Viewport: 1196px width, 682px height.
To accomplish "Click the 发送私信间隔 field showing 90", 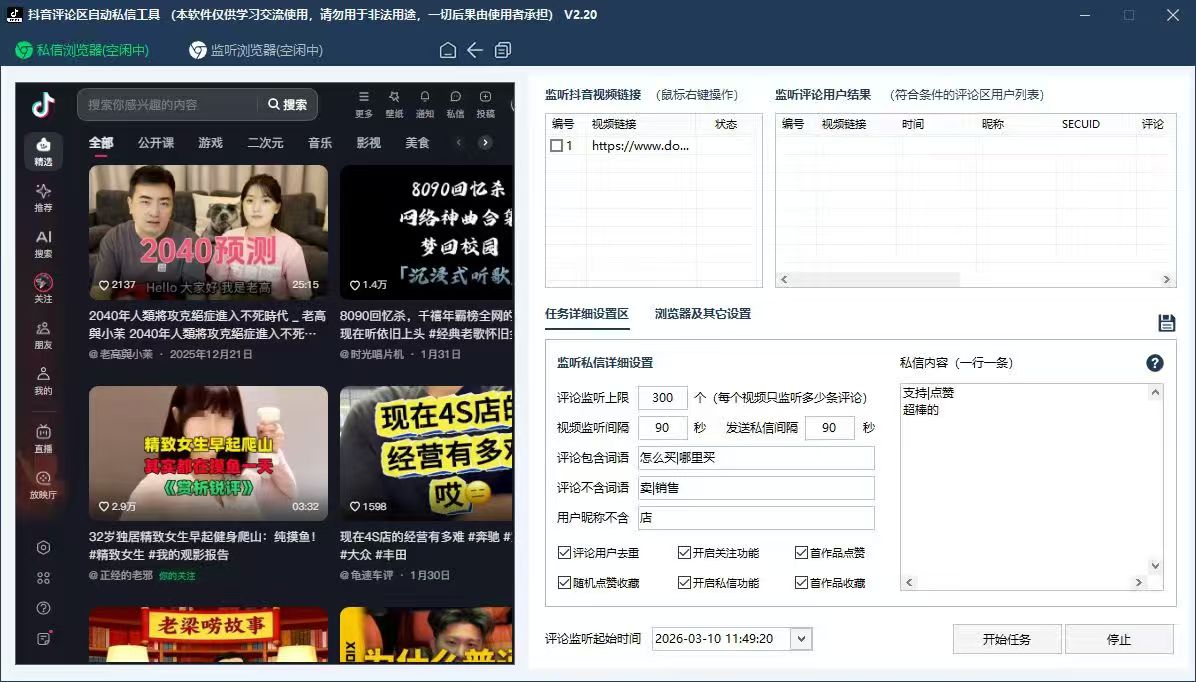I will [829, 428].
